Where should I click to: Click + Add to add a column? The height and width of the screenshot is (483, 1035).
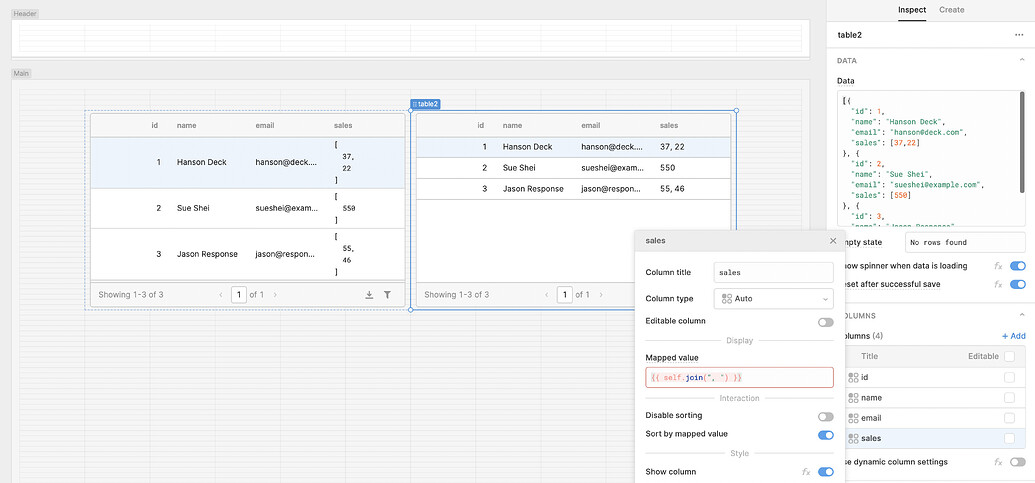point(1013,336)
